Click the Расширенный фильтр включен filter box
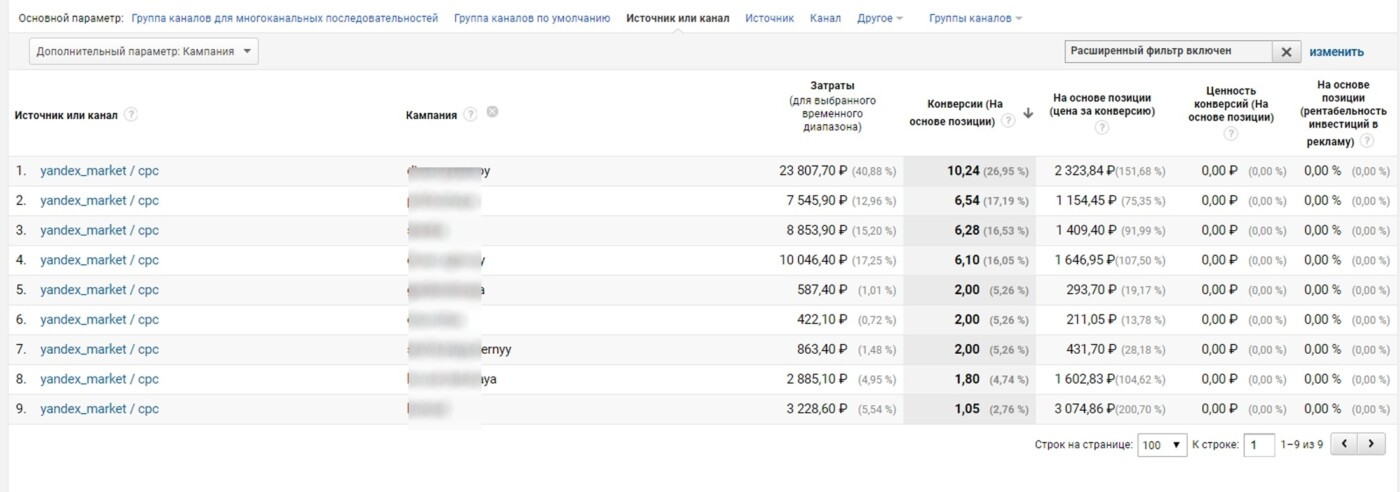 pyautogui.click(x=1169, y=52)
